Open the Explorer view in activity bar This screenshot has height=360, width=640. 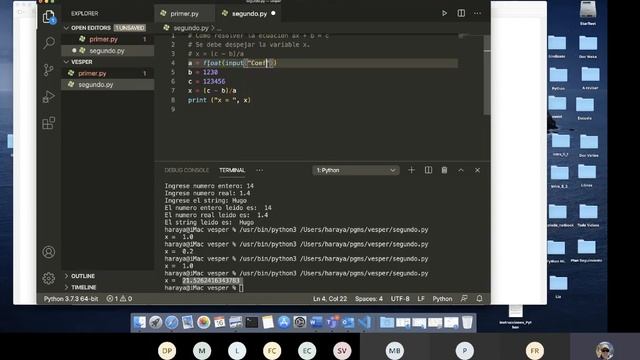tap(49, 17)
